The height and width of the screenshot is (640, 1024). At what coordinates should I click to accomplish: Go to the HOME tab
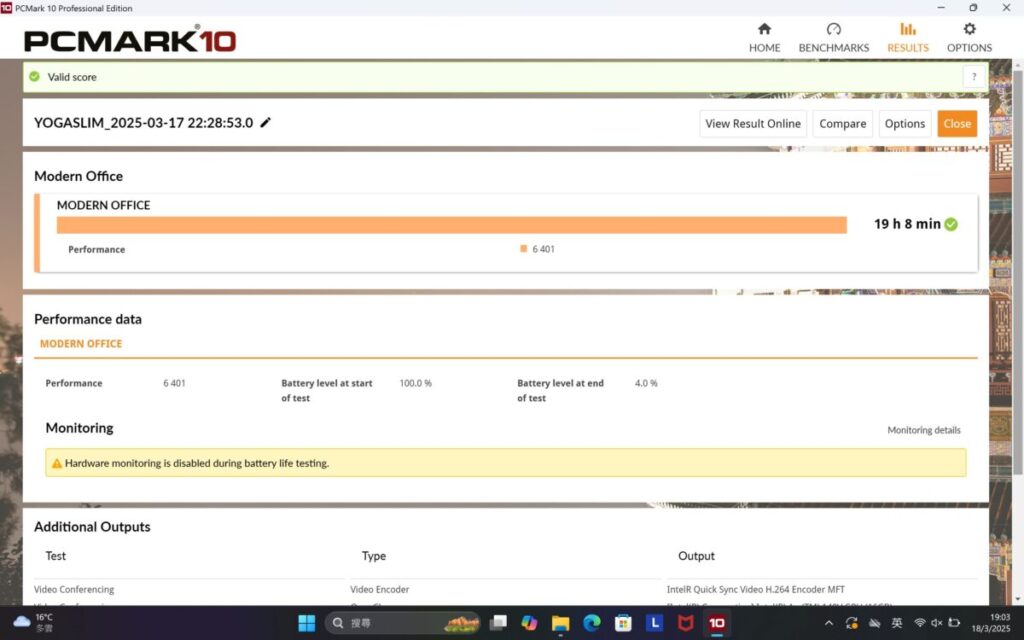(764, 37)
